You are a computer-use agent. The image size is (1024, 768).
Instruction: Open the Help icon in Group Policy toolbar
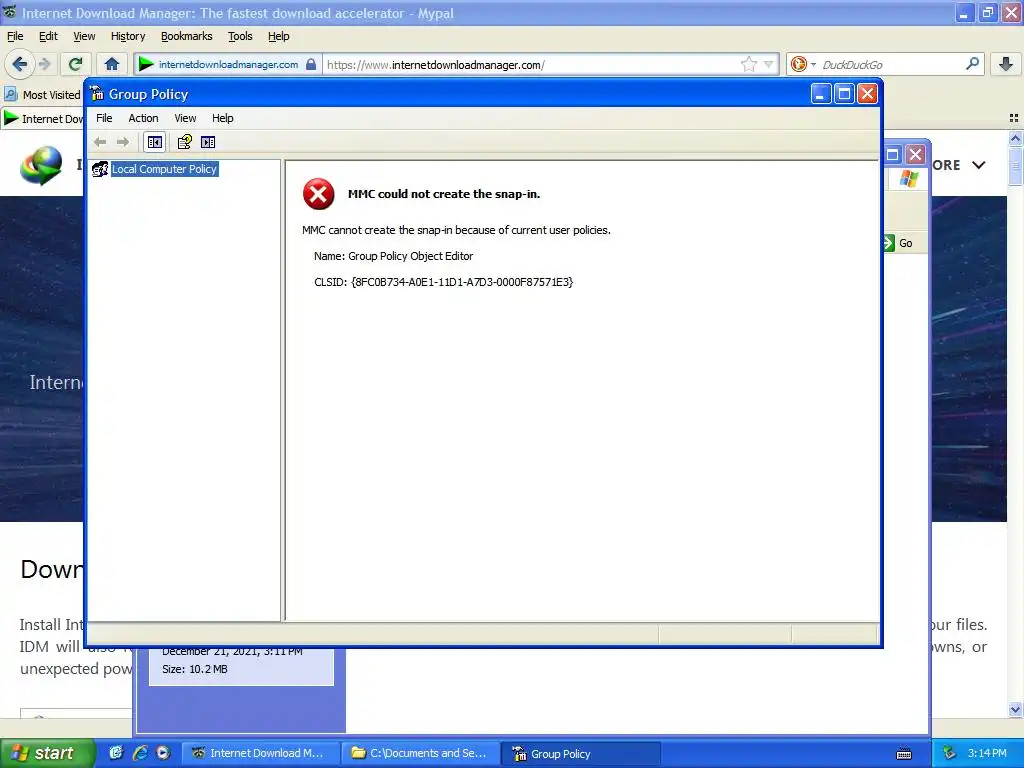coord(185,142)
